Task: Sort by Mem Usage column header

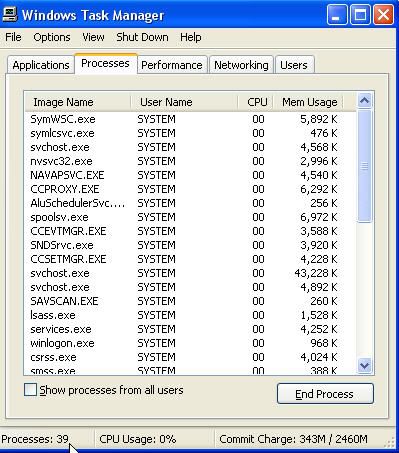Action: [309, 102]
